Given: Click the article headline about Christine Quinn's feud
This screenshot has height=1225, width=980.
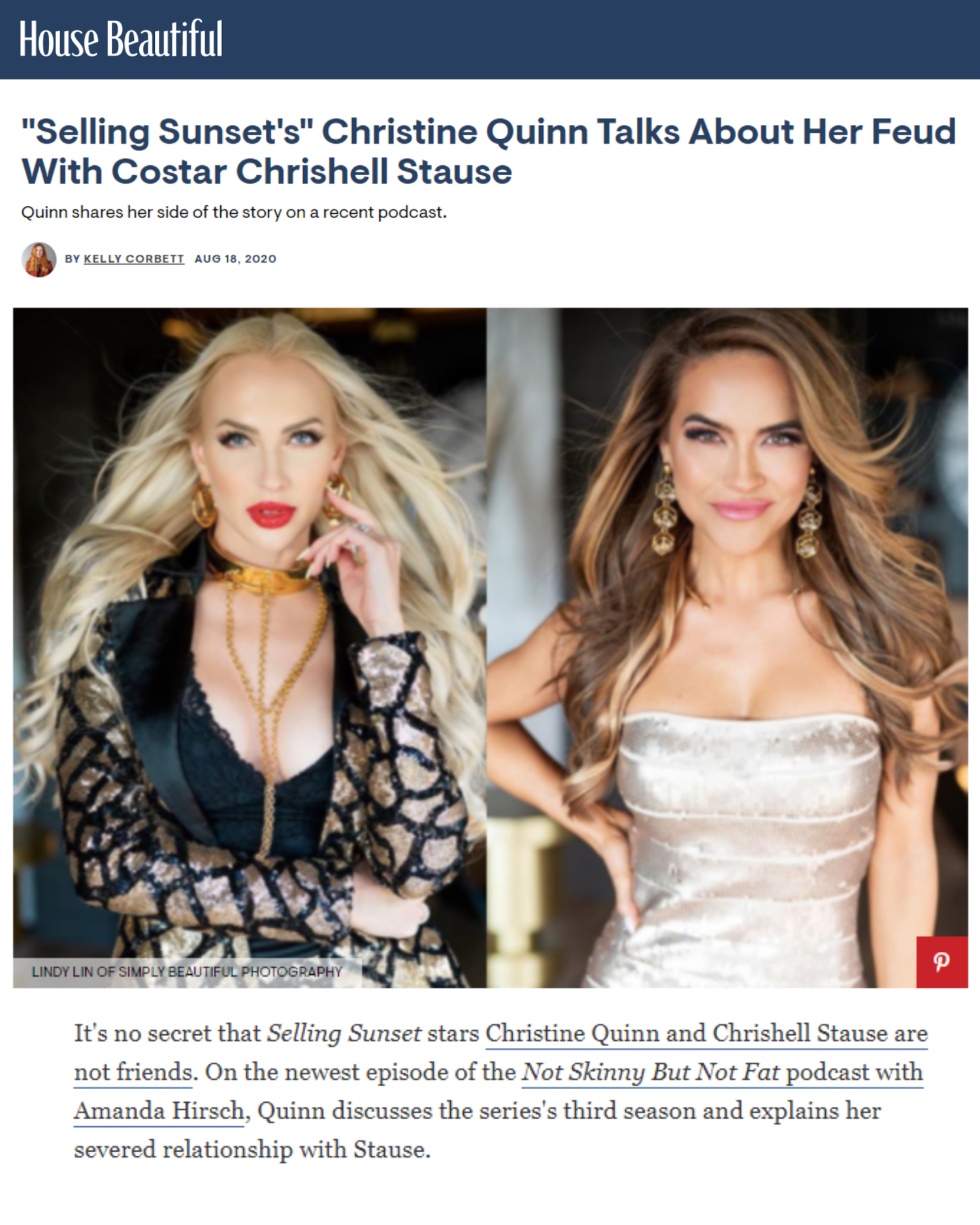Looking at the screenshot, I should [489, 152].
